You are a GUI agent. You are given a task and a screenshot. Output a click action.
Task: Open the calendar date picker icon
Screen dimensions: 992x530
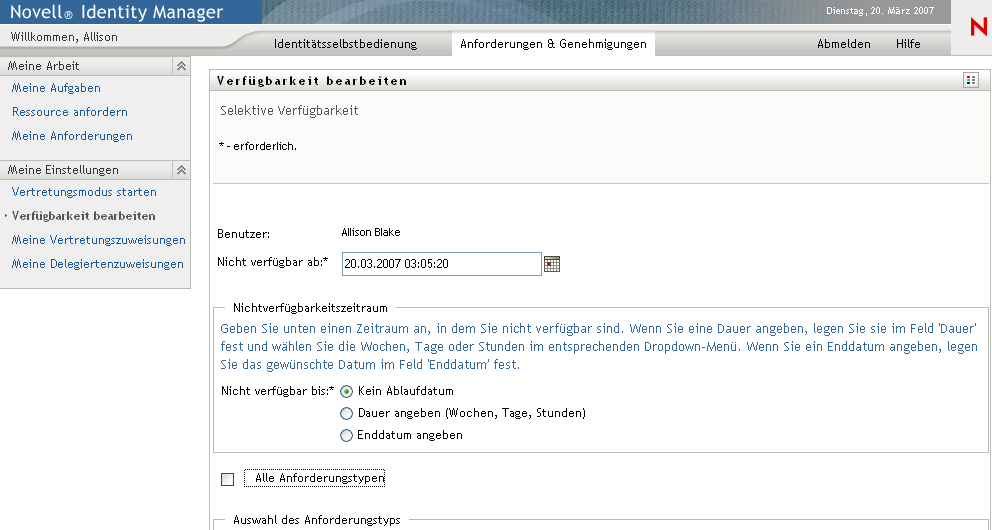click(552, 264)
